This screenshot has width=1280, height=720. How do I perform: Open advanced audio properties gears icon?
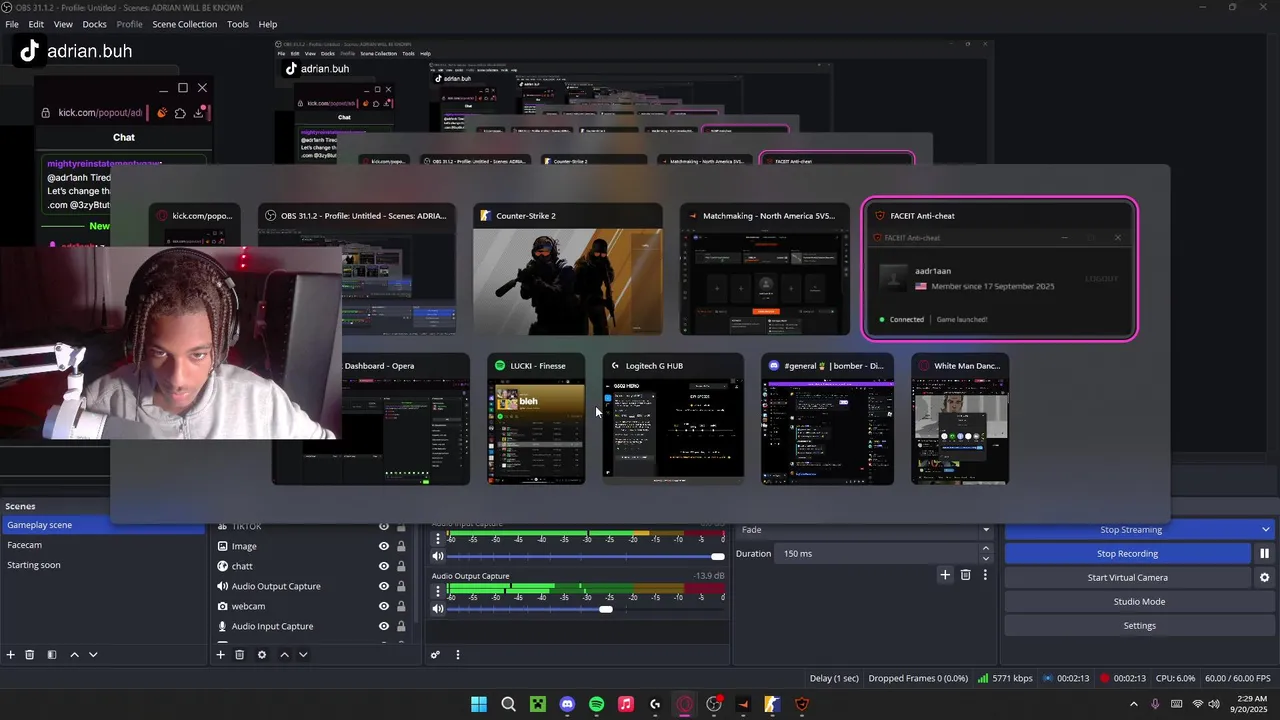point(436,655)
